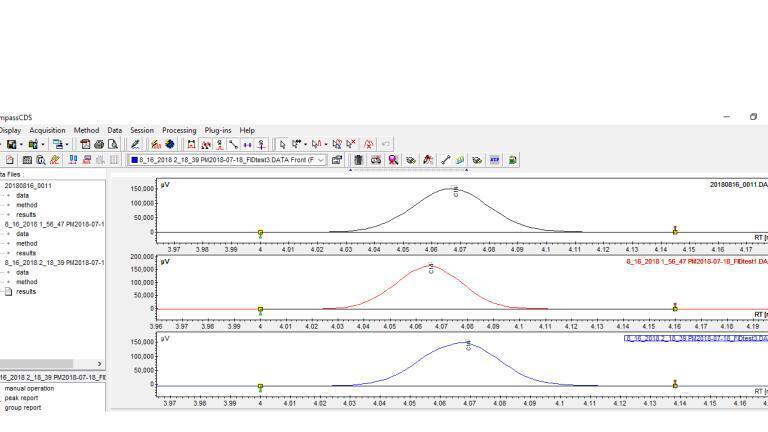Screen dimensions: 768x432
Task: Click the peak bracket markers icon
Action: (192, 144)
